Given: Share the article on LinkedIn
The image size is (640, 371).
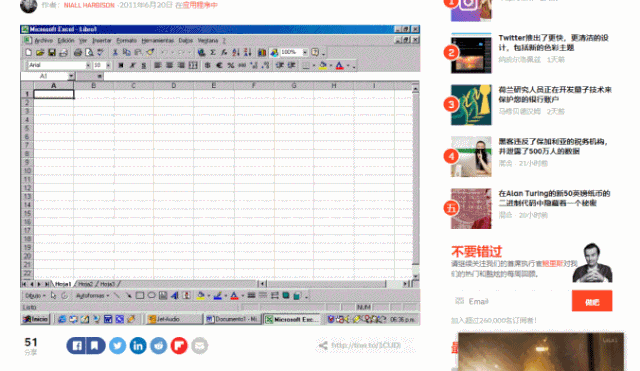Looking at the screenshot, I should pyautogui.click(x=138, y=346).
